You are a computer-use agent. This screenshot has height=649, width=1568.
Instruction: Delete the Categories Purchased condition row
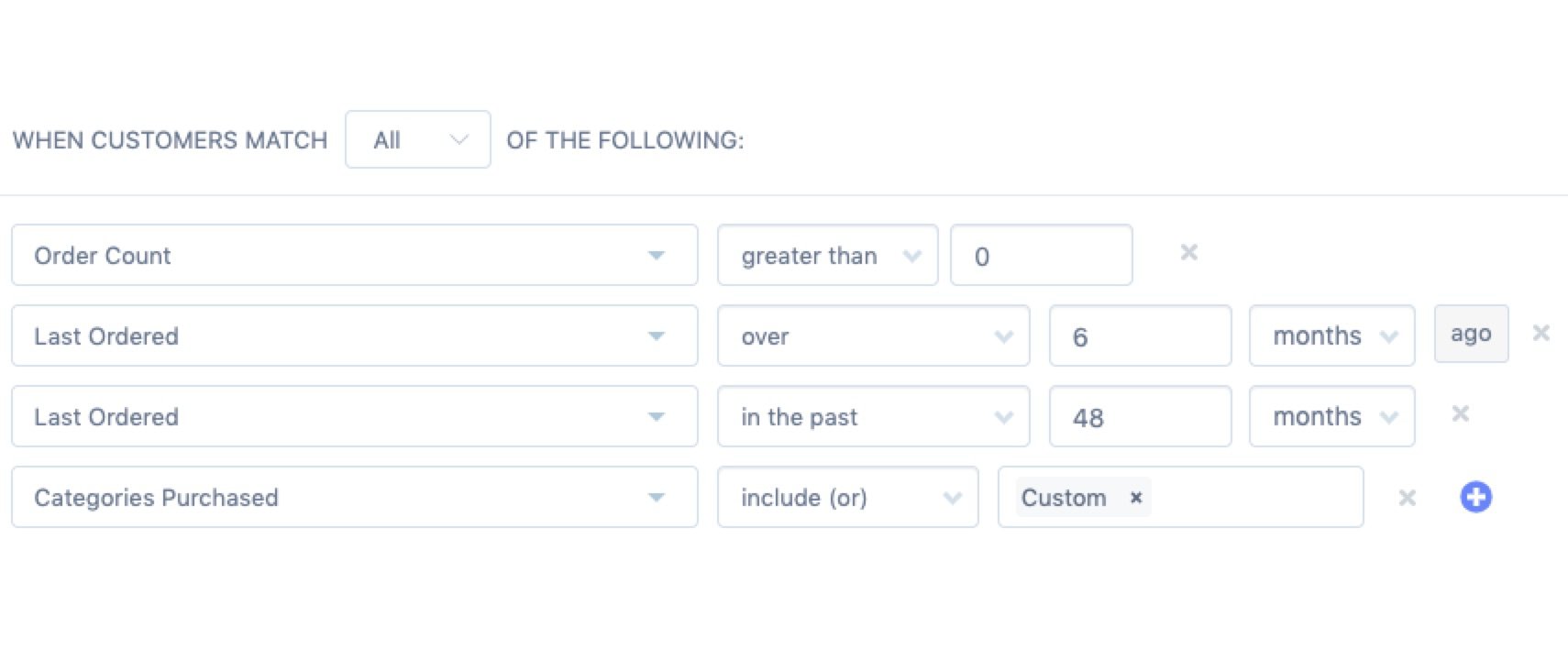click(x=1407, y=498)
